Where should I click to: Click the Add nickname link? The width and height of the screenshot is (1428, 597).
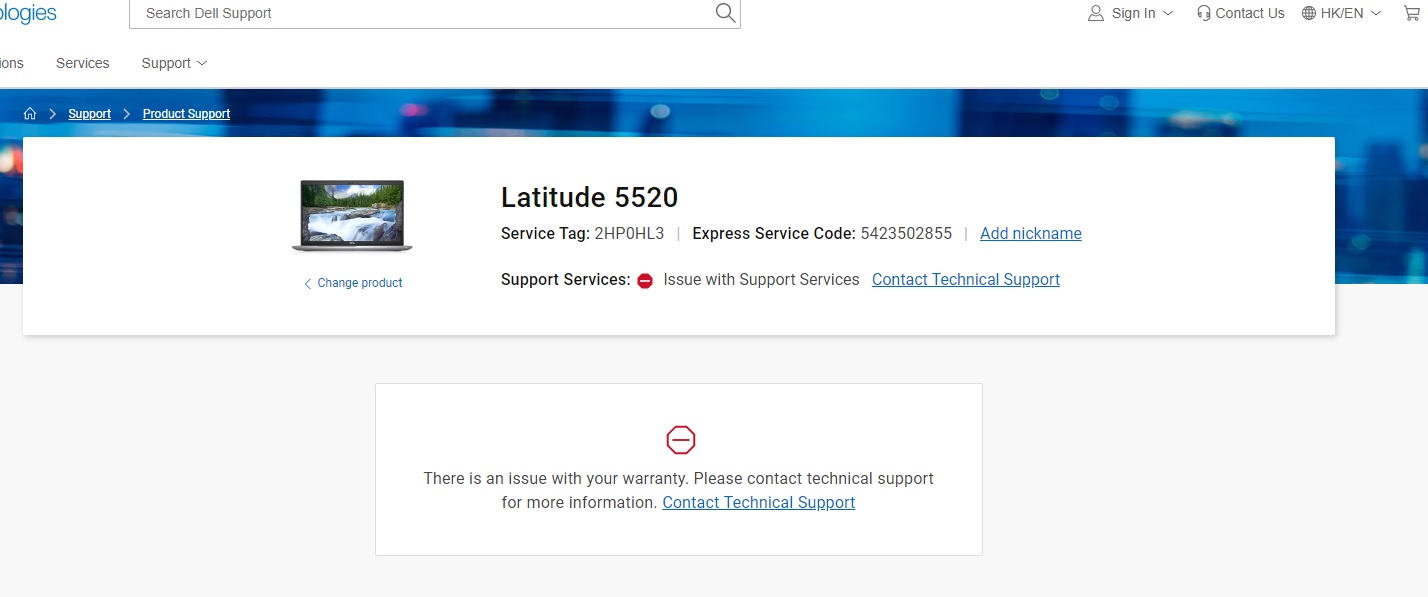pos(1031,233)
